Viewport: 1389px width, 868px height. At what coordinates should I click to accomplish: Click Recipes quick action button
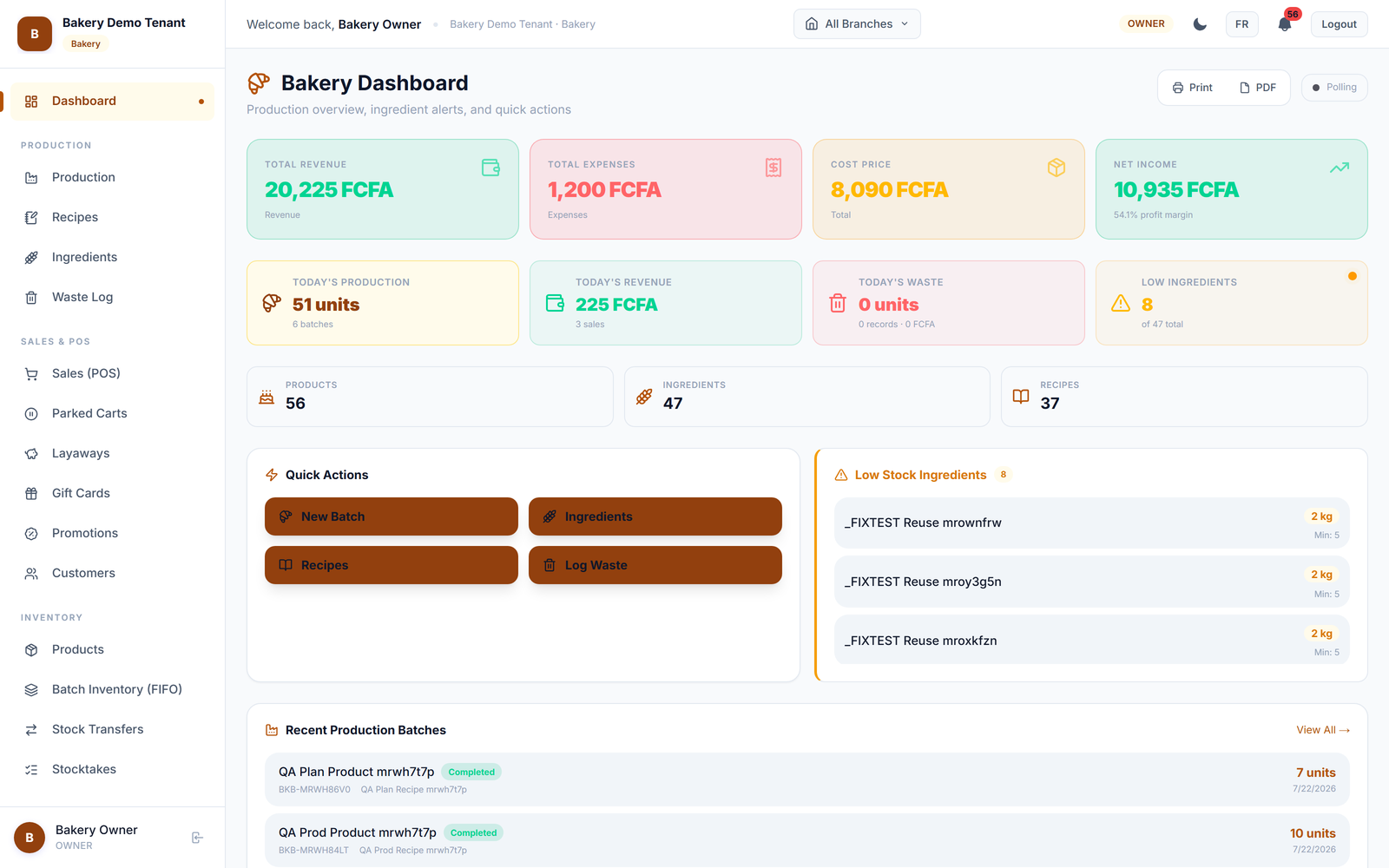tap(392, 565)
